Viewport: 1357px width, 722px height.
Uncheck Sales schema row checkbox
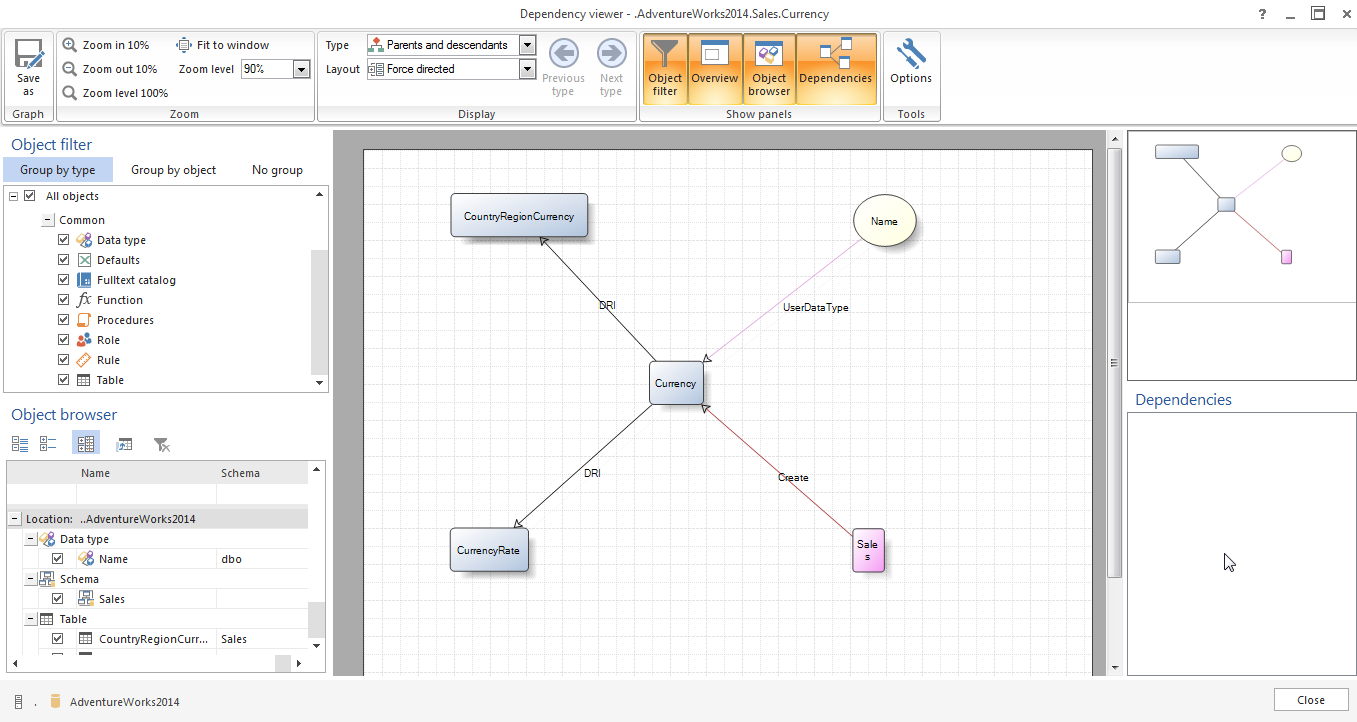coord(57,599)
